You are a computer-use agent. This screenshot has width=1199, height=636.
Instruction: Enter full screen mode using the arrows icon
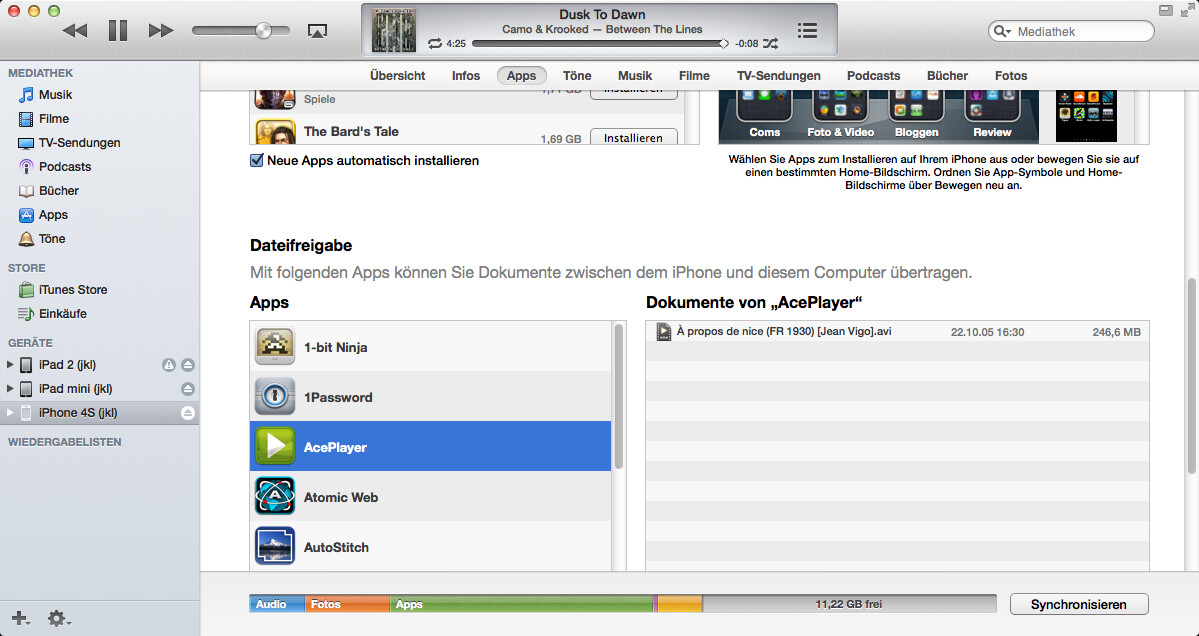coord(1187,11)
